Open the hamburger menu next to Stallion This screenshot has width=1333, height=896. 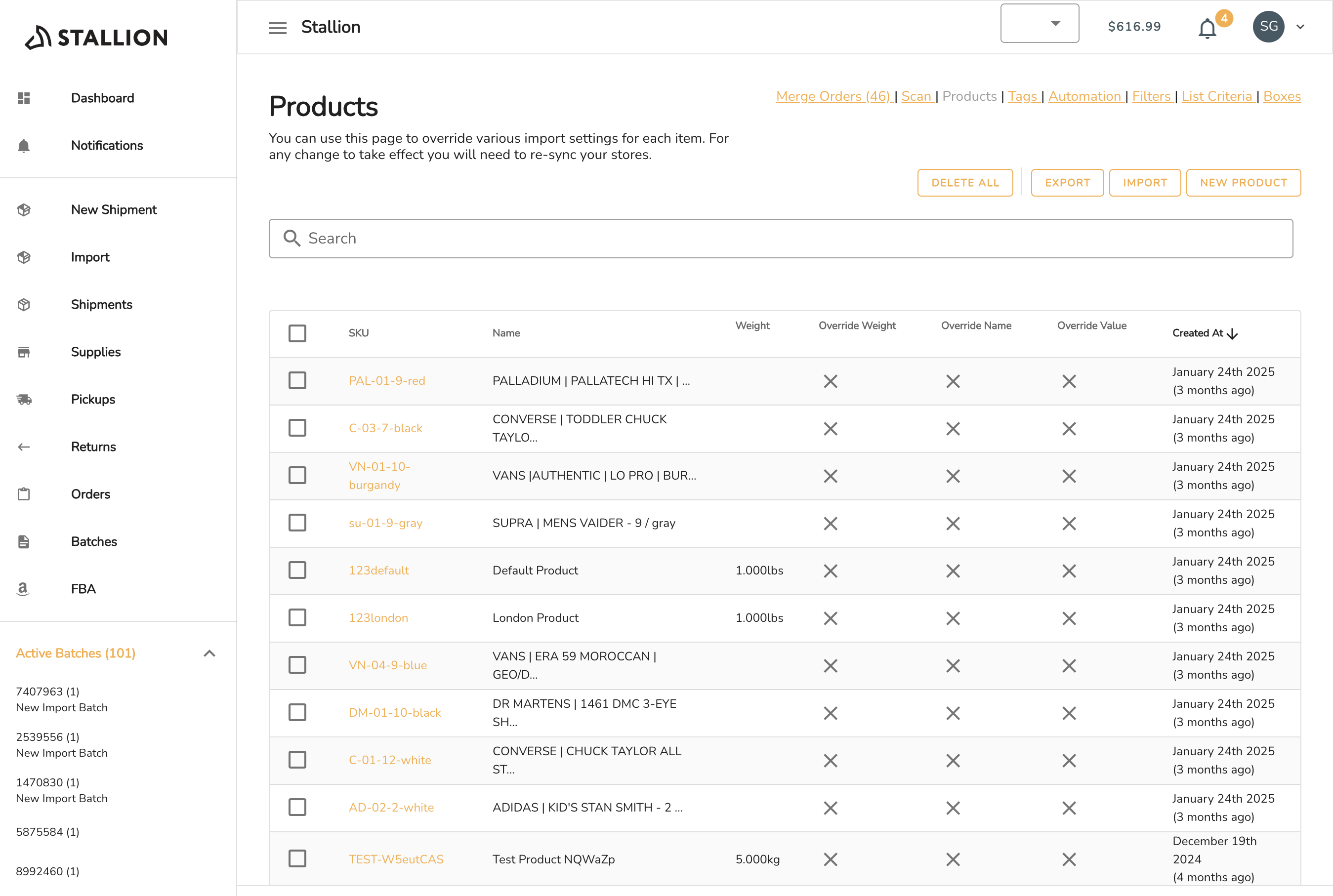pyautogui.click(x=277, y=28)
